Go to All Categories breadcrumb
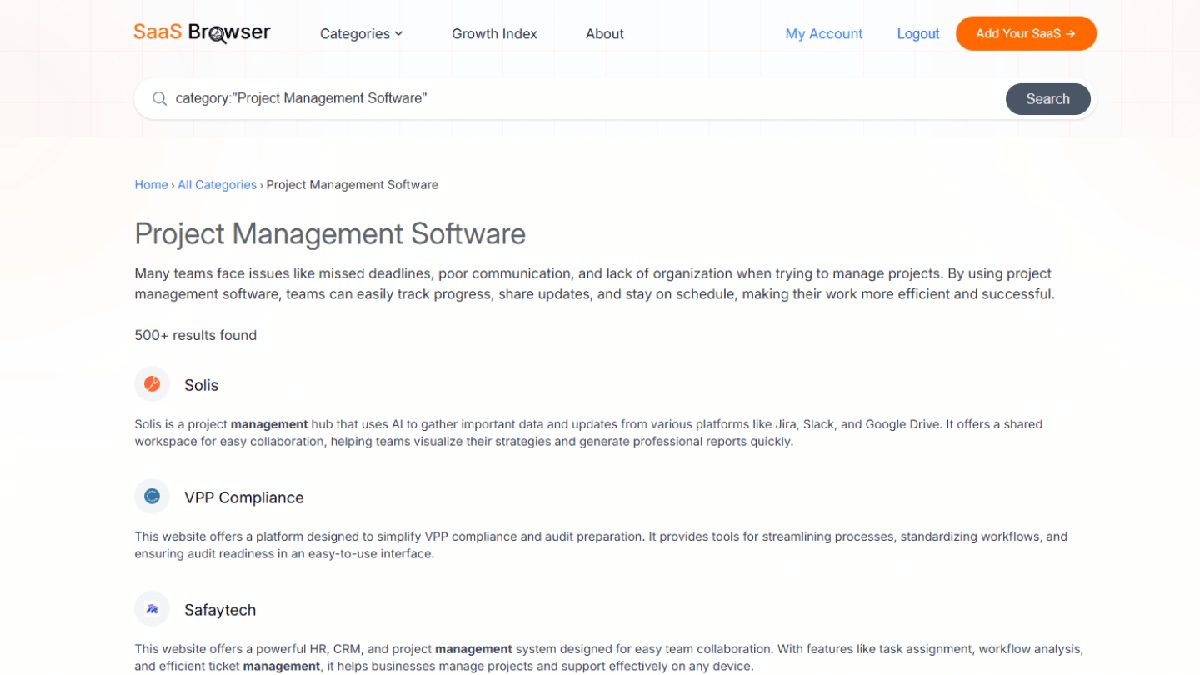This screenshot has height=675, width=1200. (217, 184)
